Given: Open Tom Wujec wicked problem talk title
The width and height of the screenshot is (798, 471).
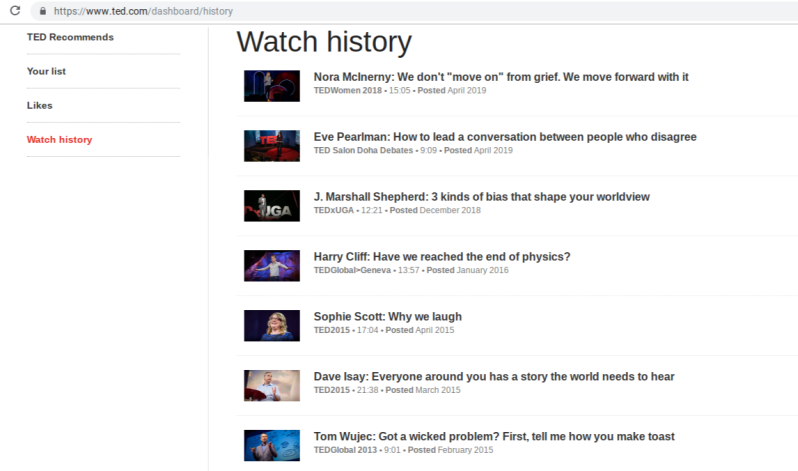Looking at the screenshot, I should (494, 436).
